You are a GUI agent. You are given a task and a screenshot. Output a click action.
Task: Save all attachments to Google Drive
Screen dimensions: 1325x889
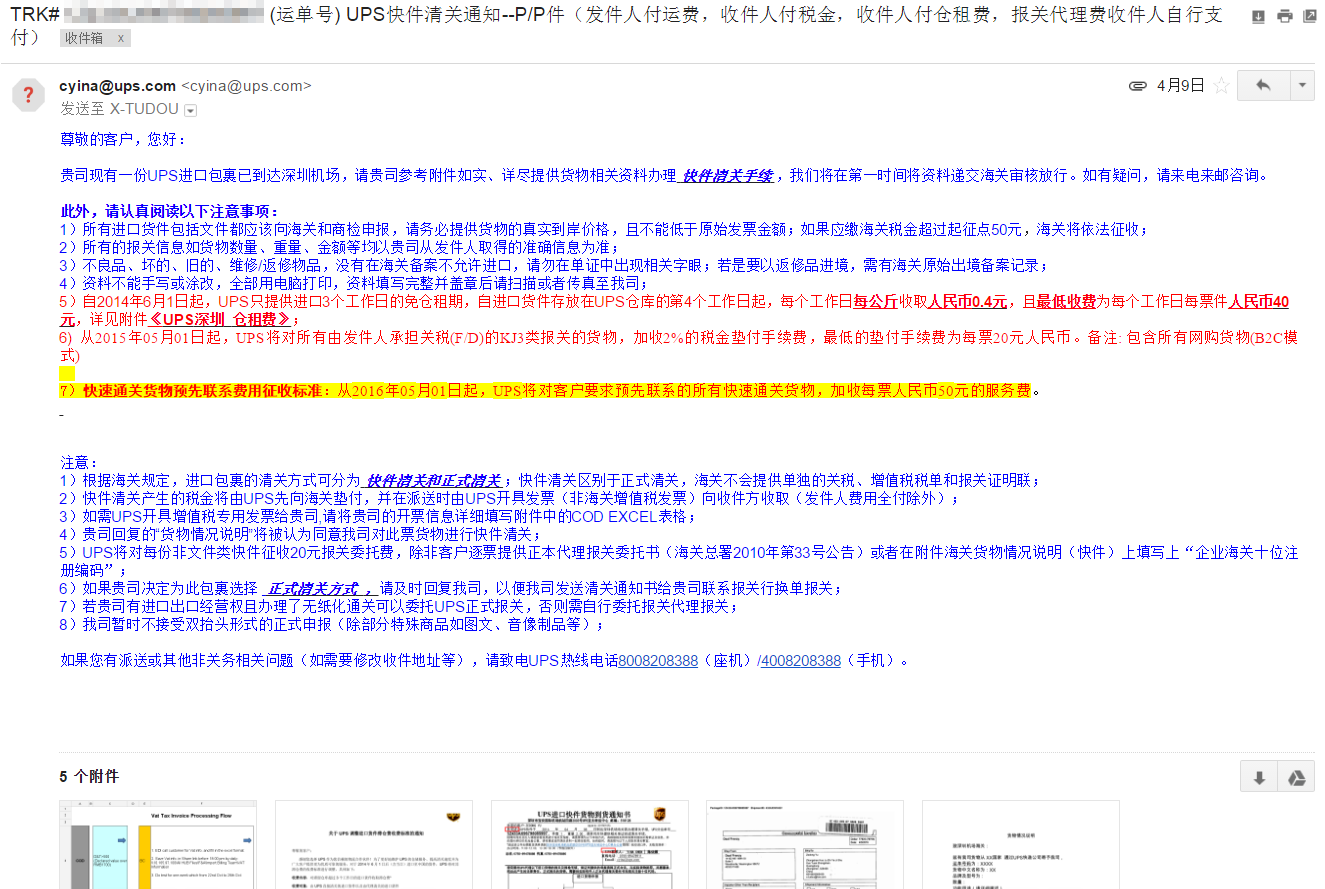(x=1296, y=777)
